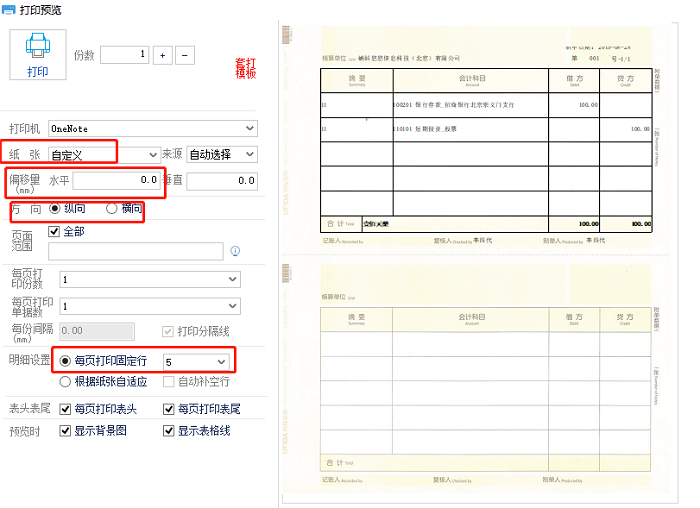Select the 横向 landscape orientation
The width and height of the screenshot is (700, 508).
point(112,209)
